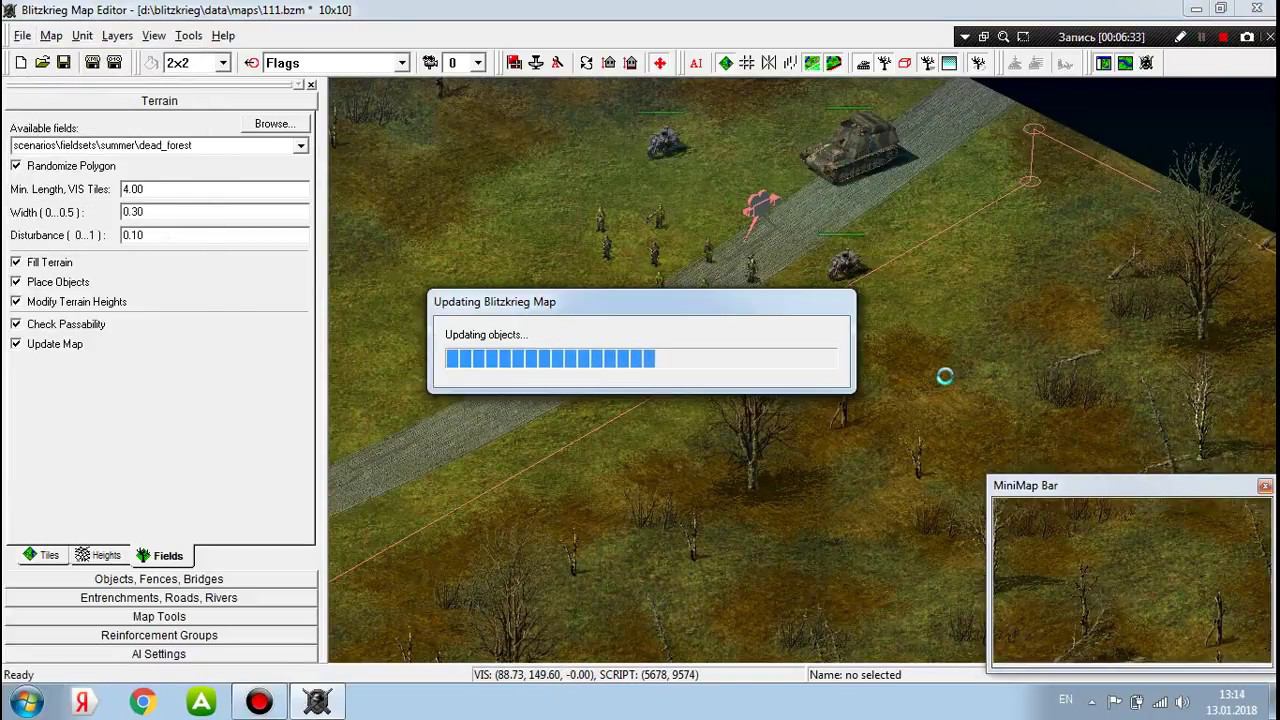Image resolution: width=1280 pixels, height=720 pixels.
Task: Click the Browse... button
Action: [x=274, y=124]
